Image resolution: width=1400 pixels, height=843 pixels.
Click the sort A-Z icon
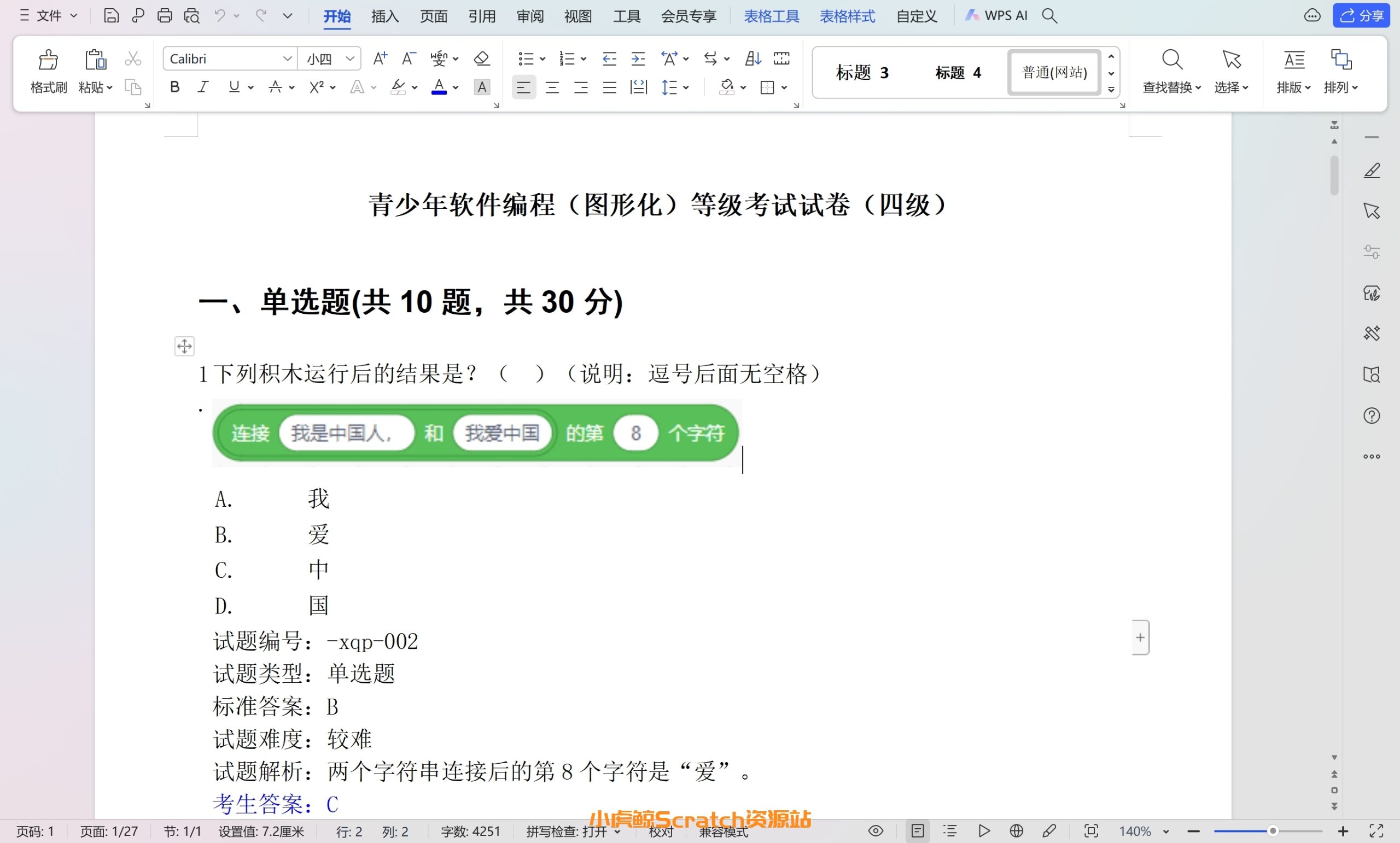(753, 58)
